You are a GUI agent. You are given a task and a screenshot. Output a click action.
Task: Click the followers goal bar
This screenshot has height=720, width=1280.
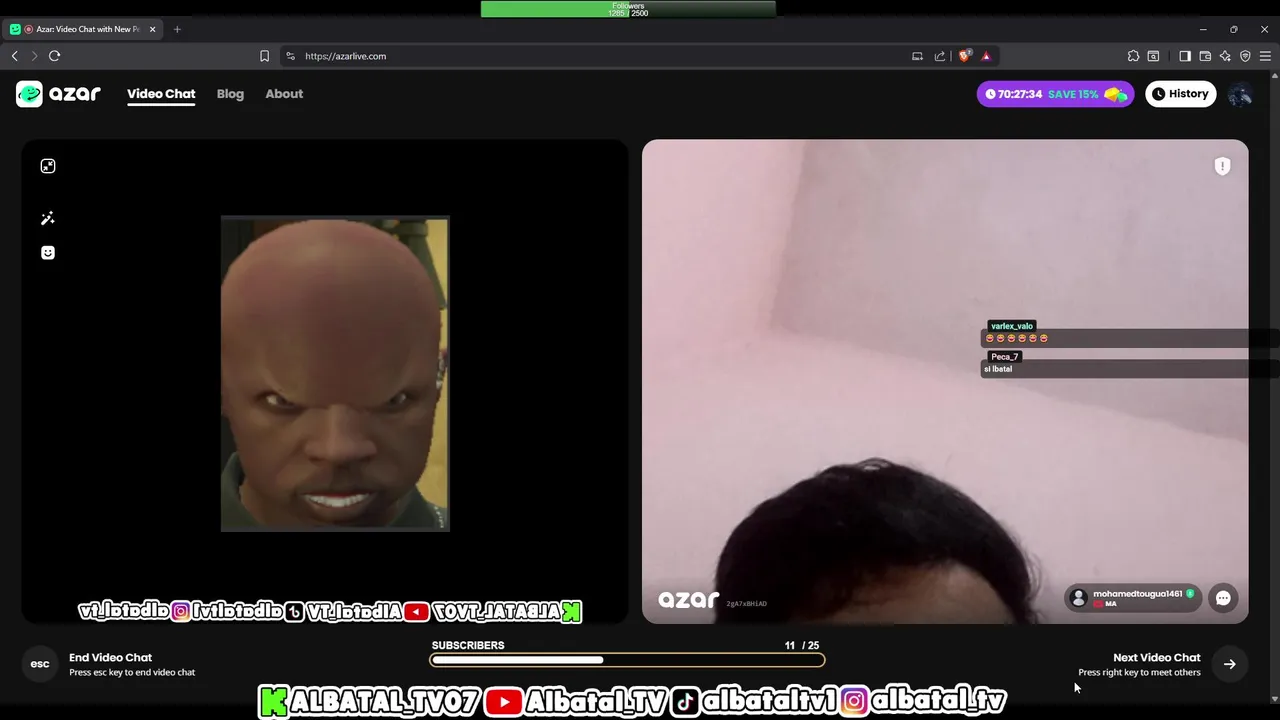(x=628, y=9)
